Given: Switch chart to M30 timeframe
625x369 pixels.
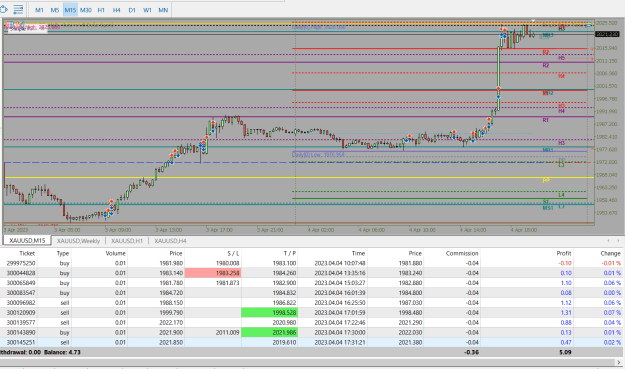Looking at the screenshot, I should click(x=86, y=10).
